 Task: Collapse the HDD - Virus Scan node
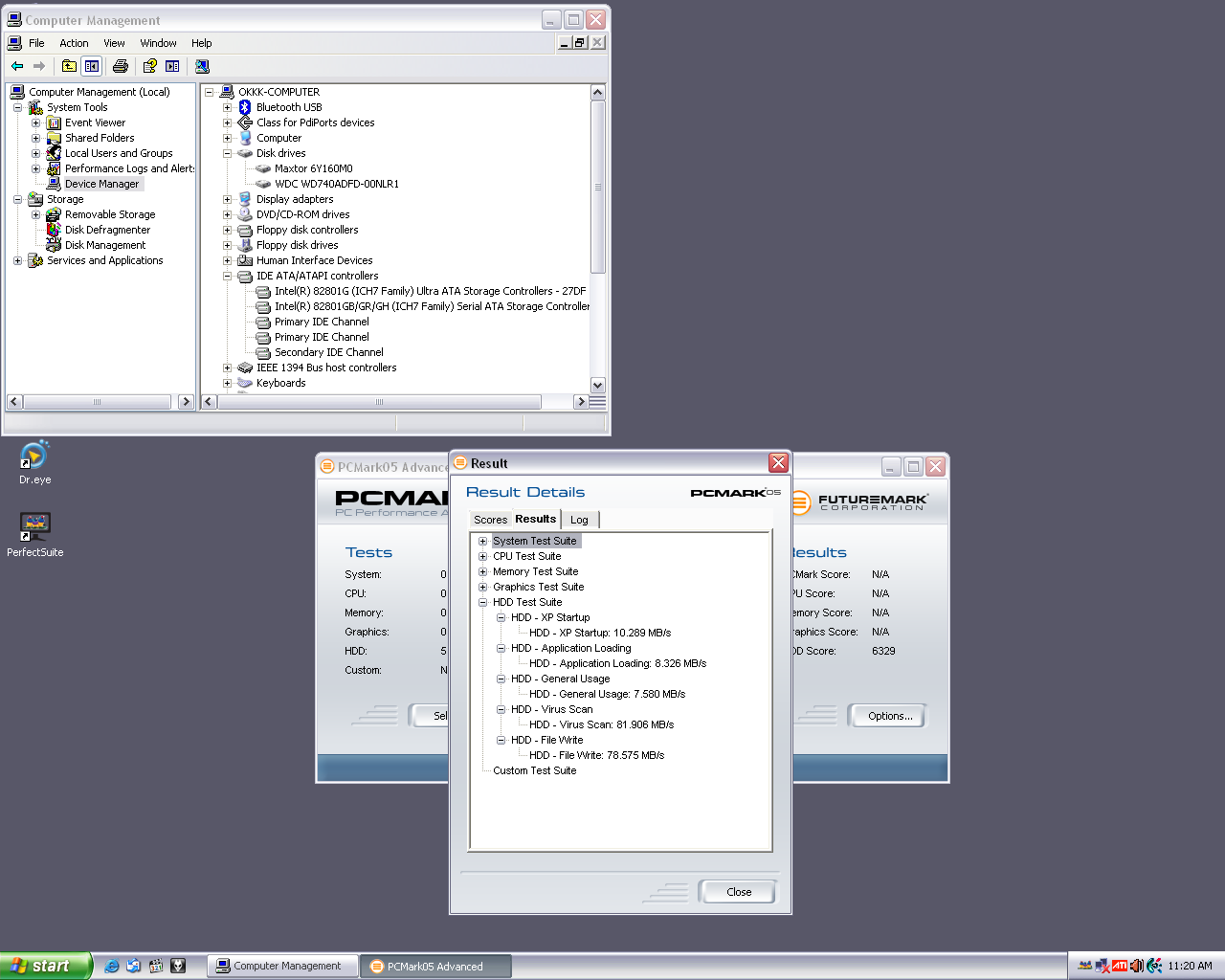pos(501,709)
